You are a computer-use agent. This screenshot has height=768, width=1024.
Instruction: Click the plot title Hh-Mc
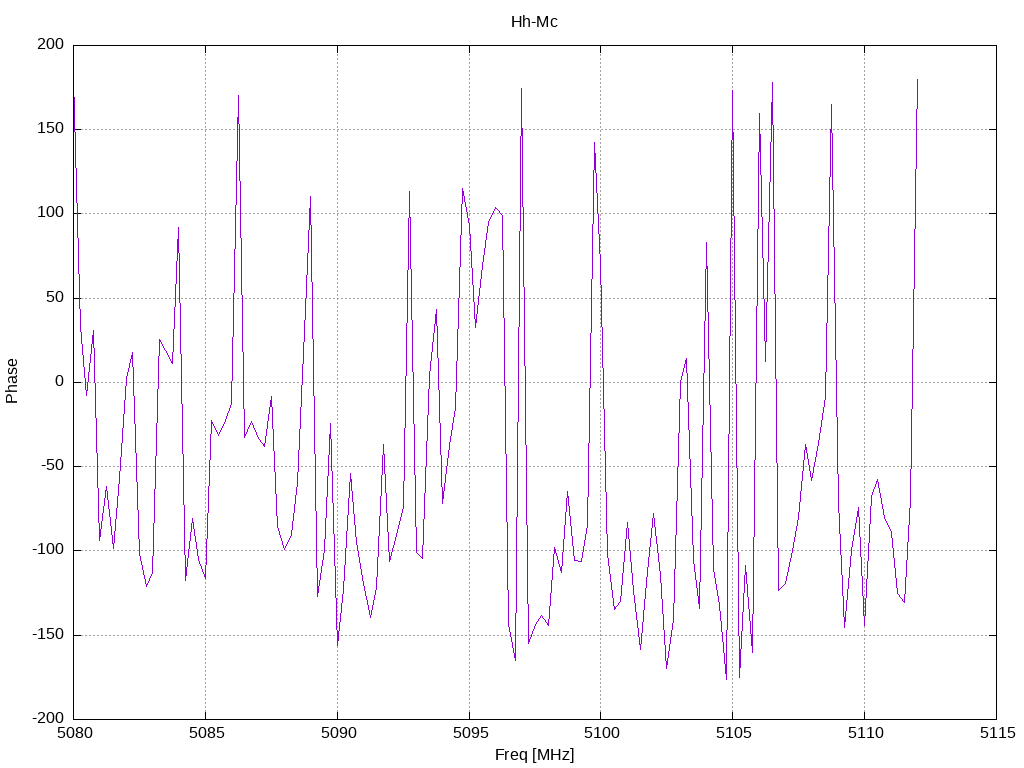[534, 22]
